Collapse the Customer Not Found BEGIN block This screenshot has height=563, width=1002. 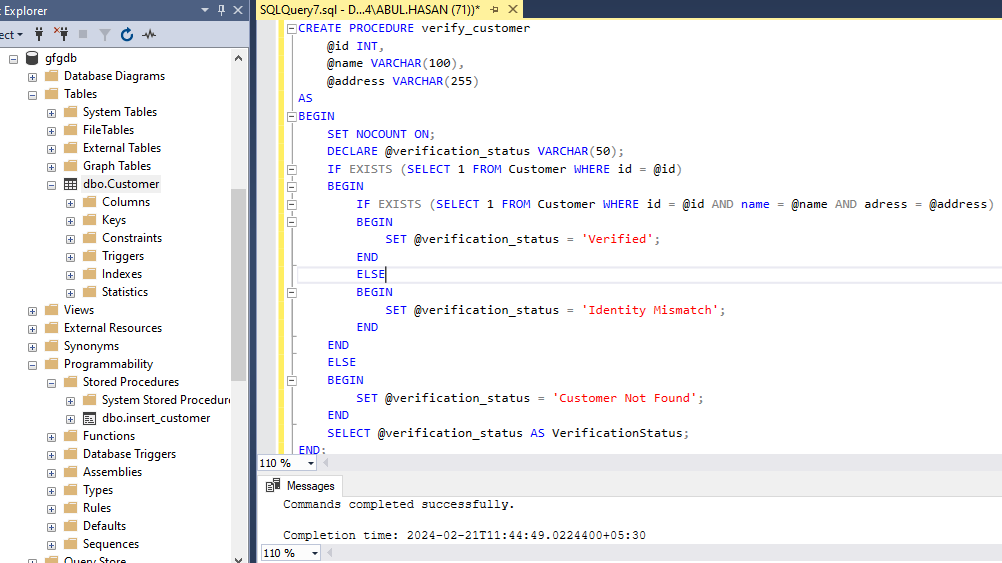(291, 380)
